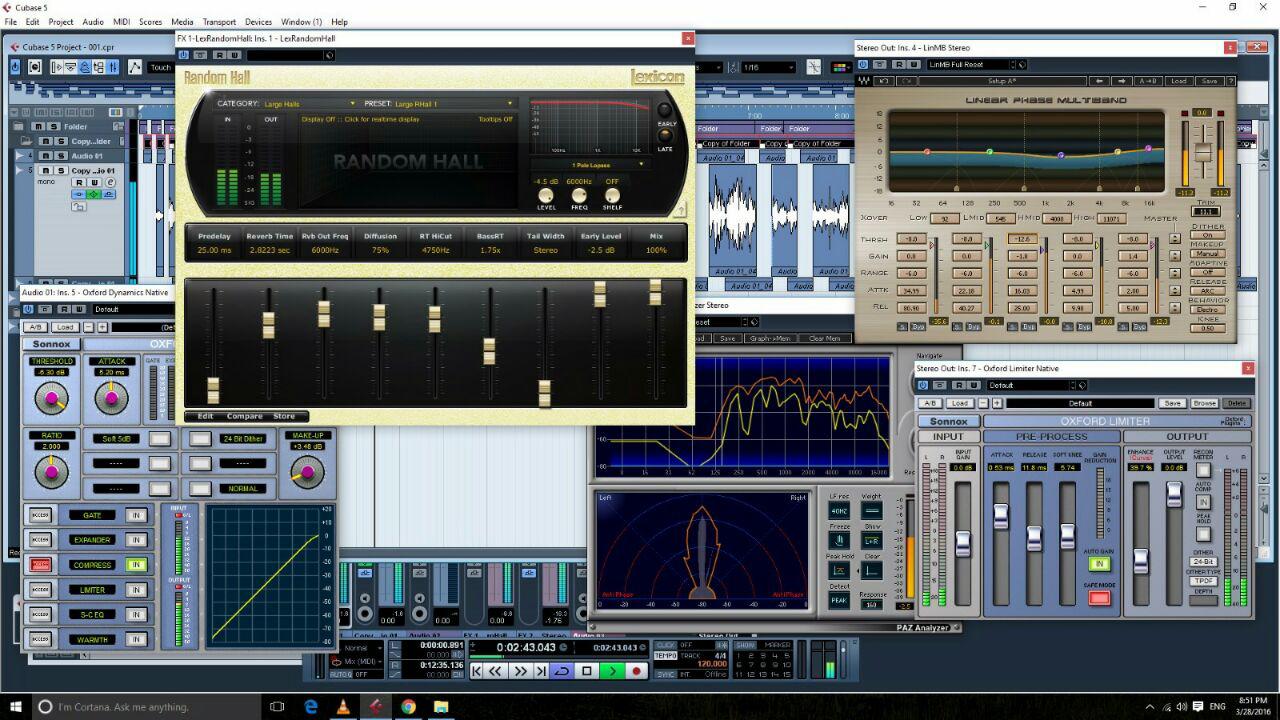Click the Store button in Random Hall
Screen dimensions: 1280x720
[284, 416]
